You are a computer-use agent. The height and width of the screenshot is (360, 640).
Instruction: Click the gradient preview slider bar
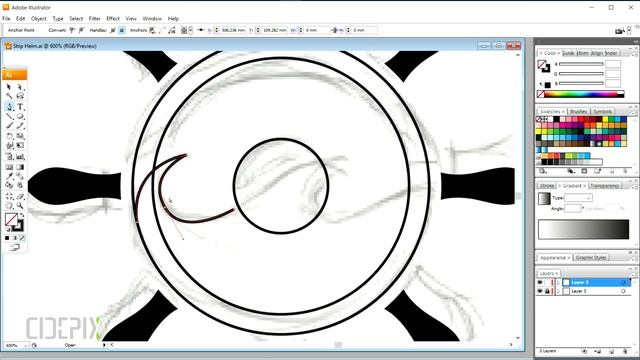click(583, 229)
